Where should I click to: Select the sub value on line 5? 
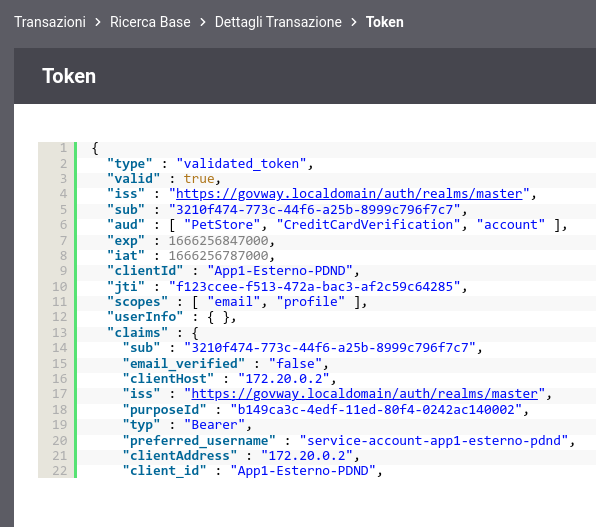tap(314, 210)
